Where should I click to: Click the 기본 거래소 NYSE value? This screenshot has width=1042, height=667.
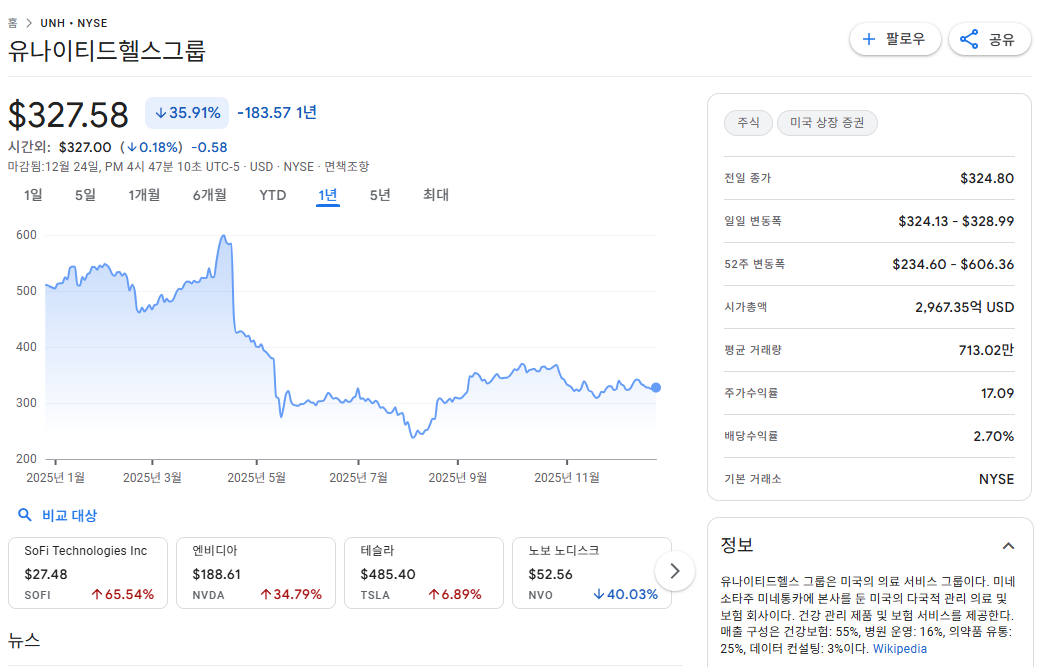click(996, 479)
